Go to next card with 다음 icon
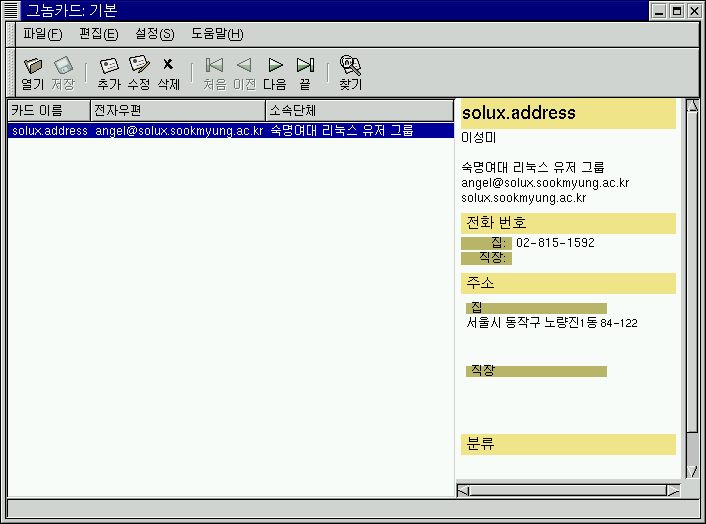 275,65
